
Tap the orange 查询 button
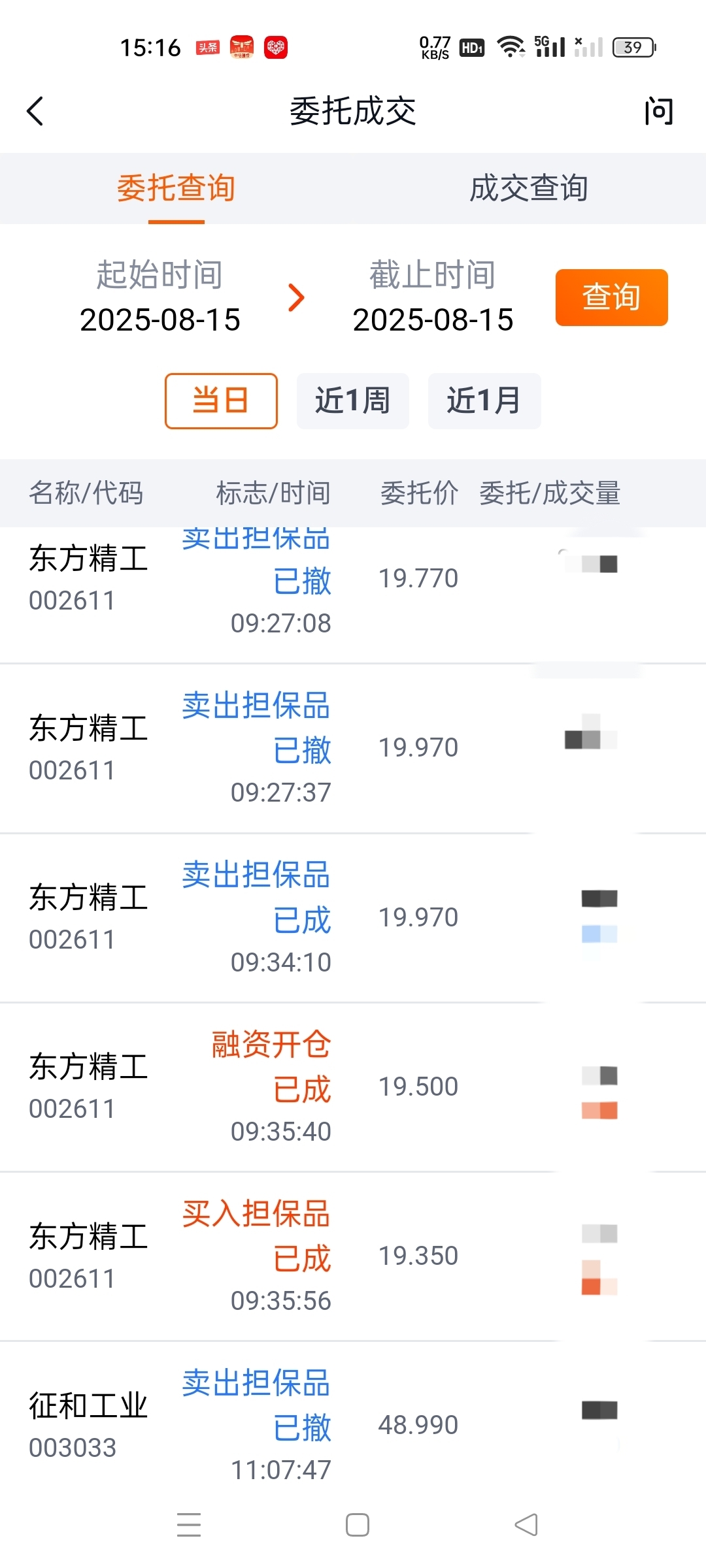point(612,297)
